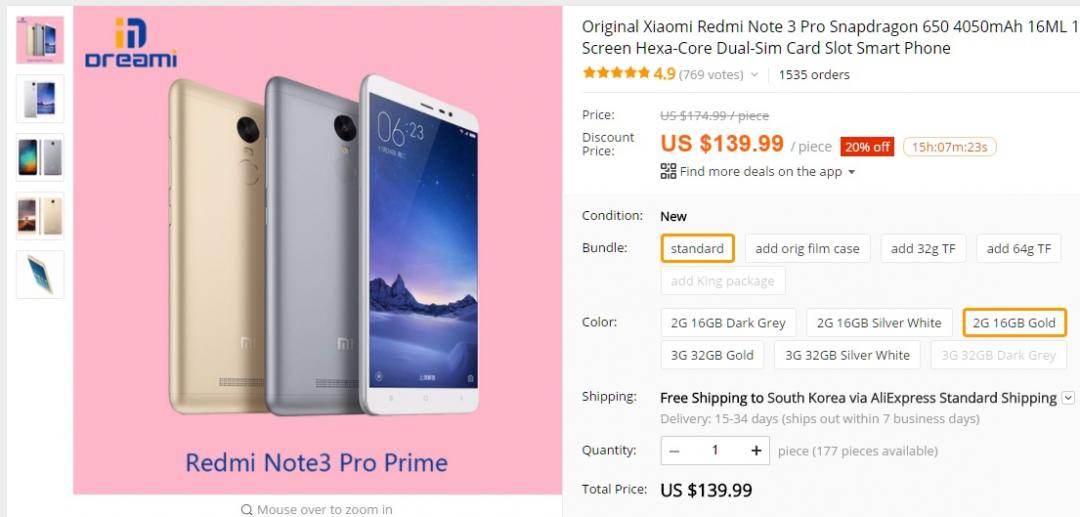Pick 2G 16GB Dark Grey color
Screen dimensions: 1080x517
click(728, 323)
